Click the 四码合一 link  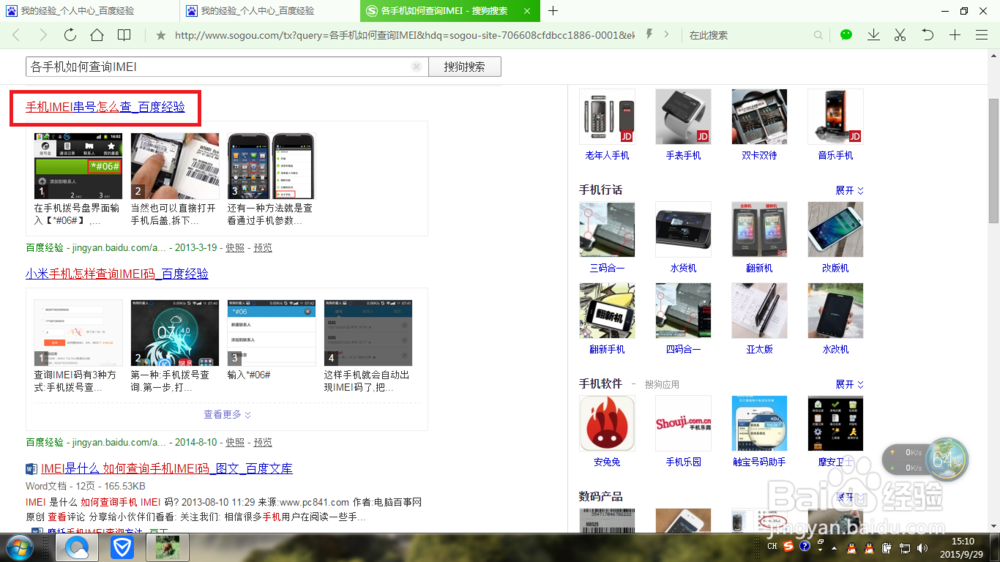point(683,349)
